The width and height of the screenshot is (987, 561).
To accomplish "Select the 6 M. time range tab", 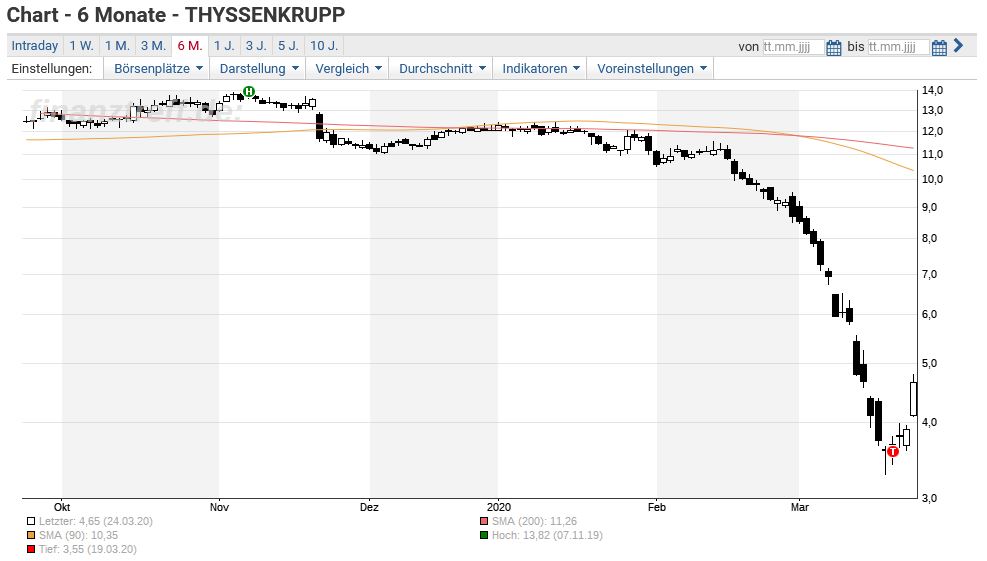I will [x=189, y=46].
